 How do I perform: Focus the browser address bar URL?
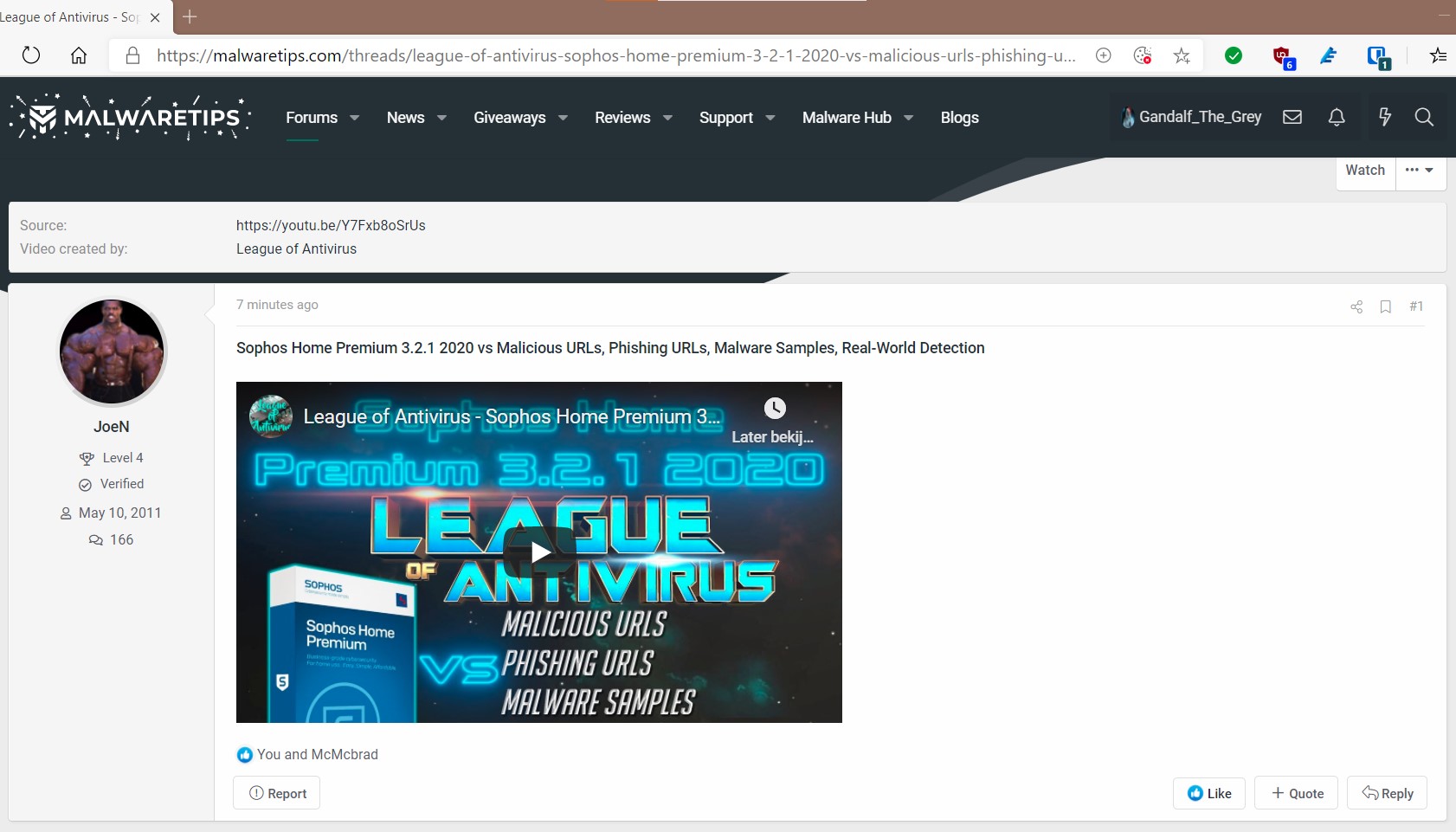(615, 55)
